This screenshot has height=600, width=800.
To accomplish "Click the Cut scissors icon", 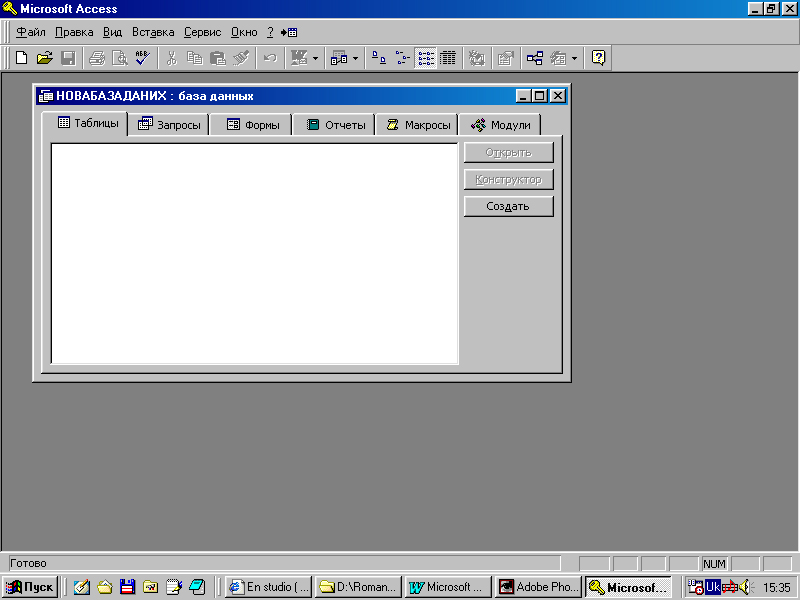I will (x=171, y=58).
